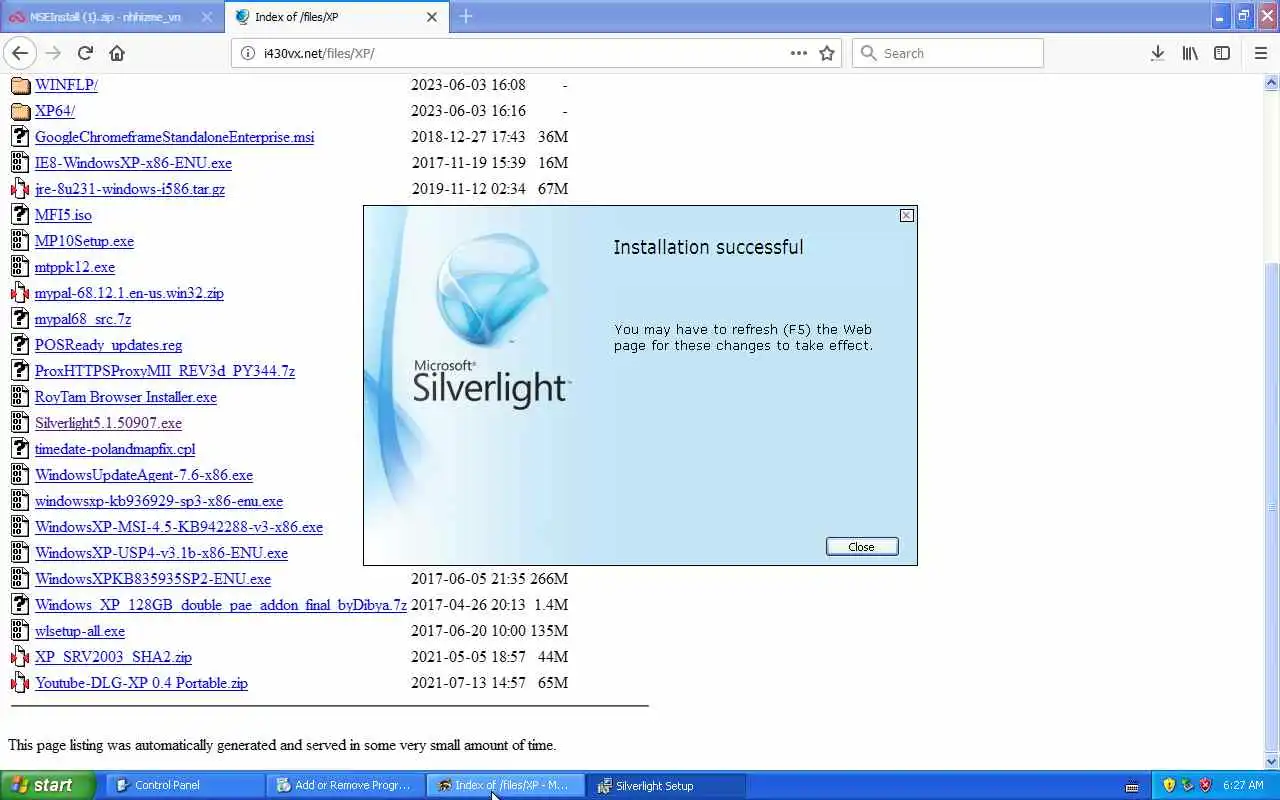
Task: Click the binary icon next to IE8-WindowsXP exe
Action: [20, 163]
